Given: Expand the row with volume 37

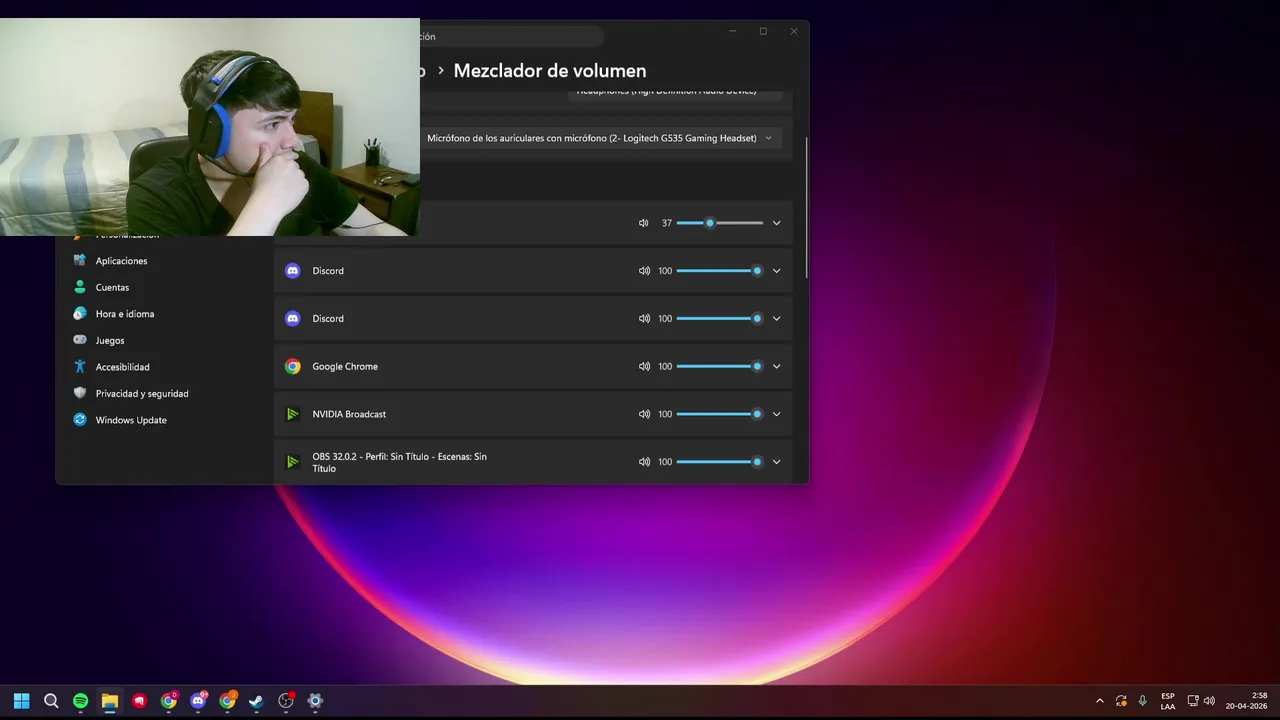Looking at the screenshot, I should click(x=776, y=223).
